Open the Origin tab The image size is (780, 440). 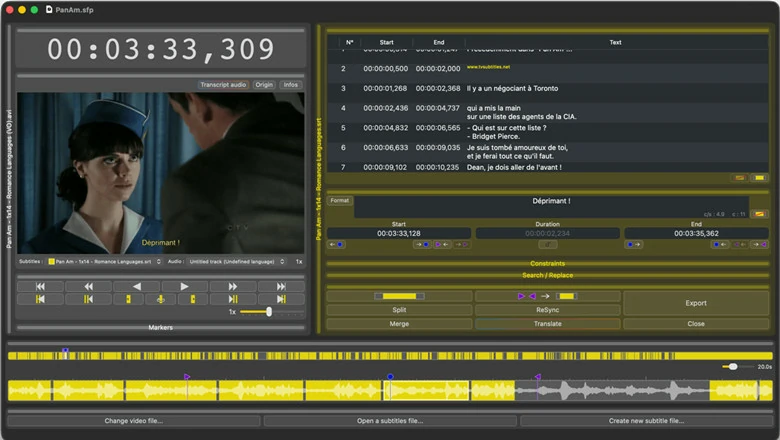(264, 85)
